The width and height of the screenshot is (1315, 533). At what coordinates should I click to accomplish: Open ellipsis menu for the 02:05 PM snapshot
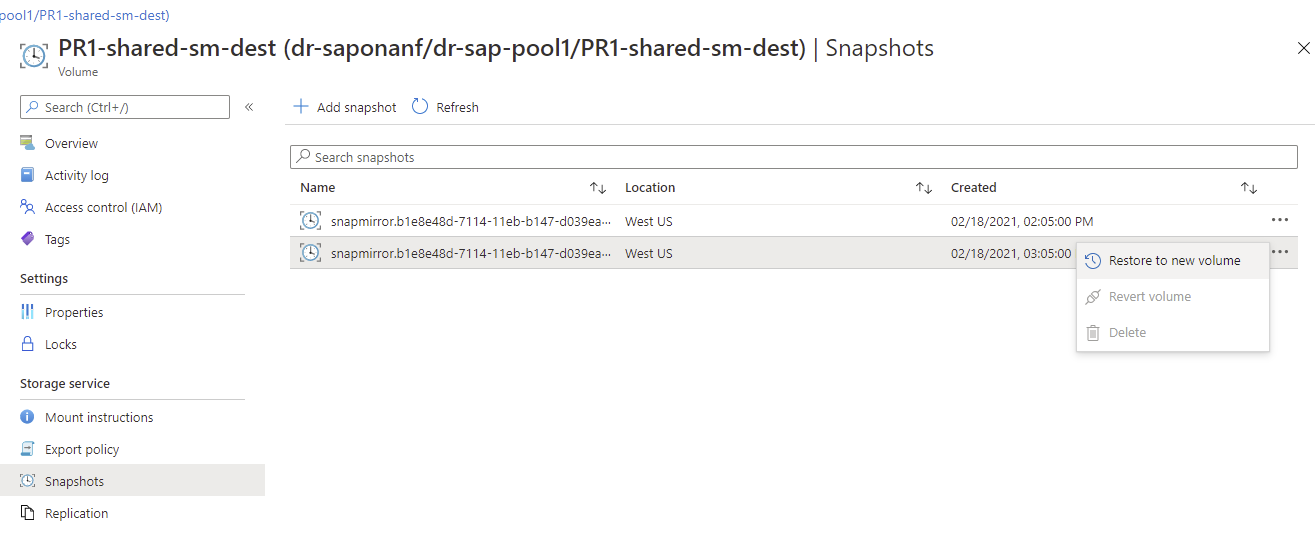[x=1279, y=220]
